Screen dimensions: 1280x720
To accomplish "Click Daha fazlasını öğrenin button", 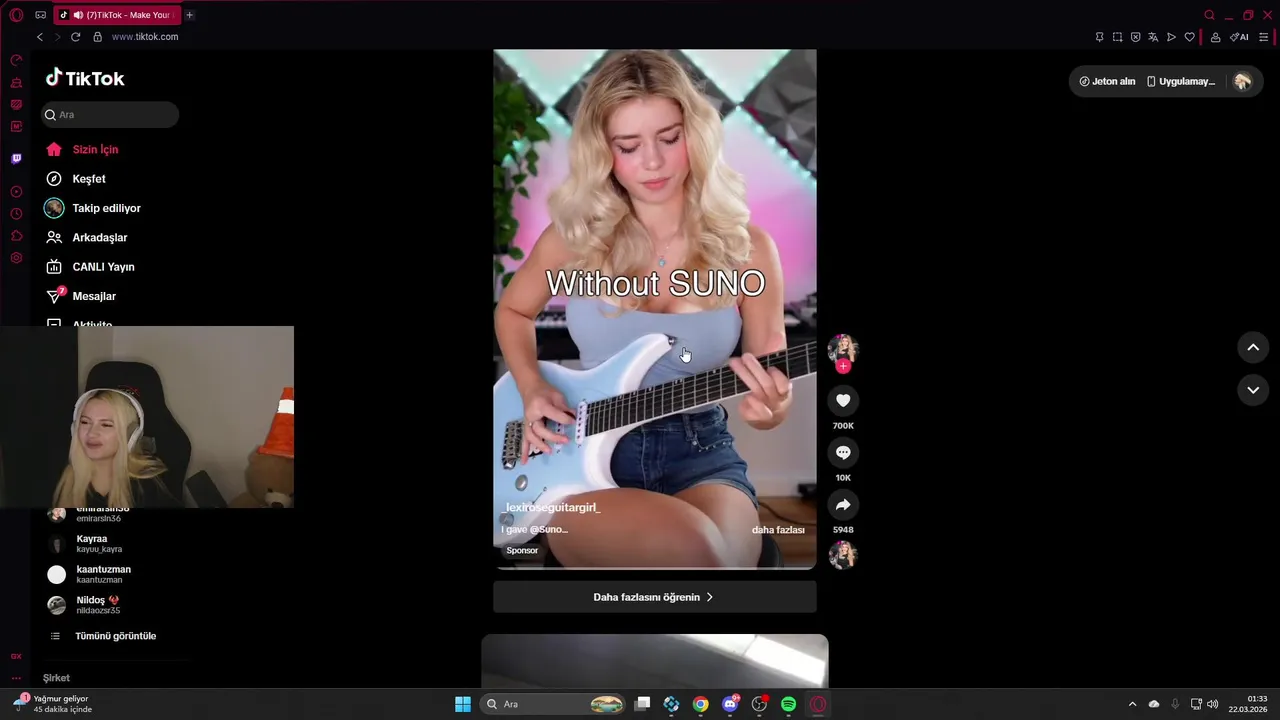I will [x=654, y=597].
